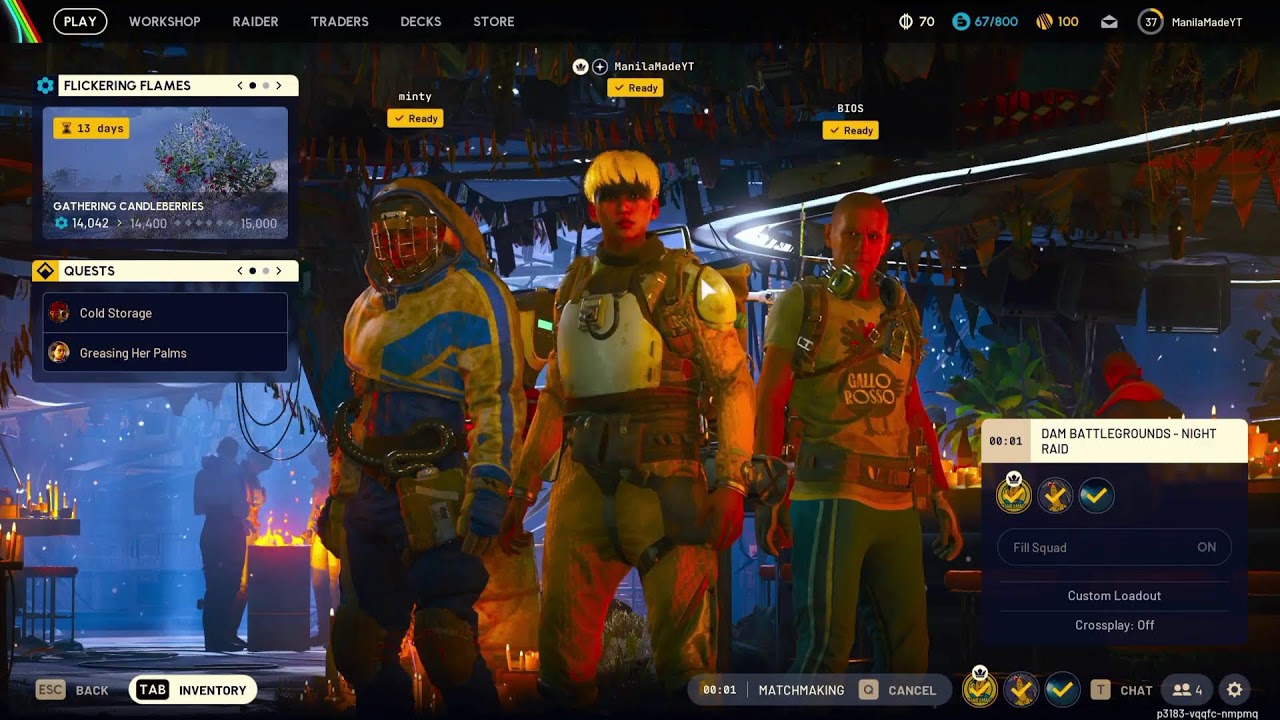Click Cold Storage quest giver portrait
1280x720 pixels.
click(59, 313)
